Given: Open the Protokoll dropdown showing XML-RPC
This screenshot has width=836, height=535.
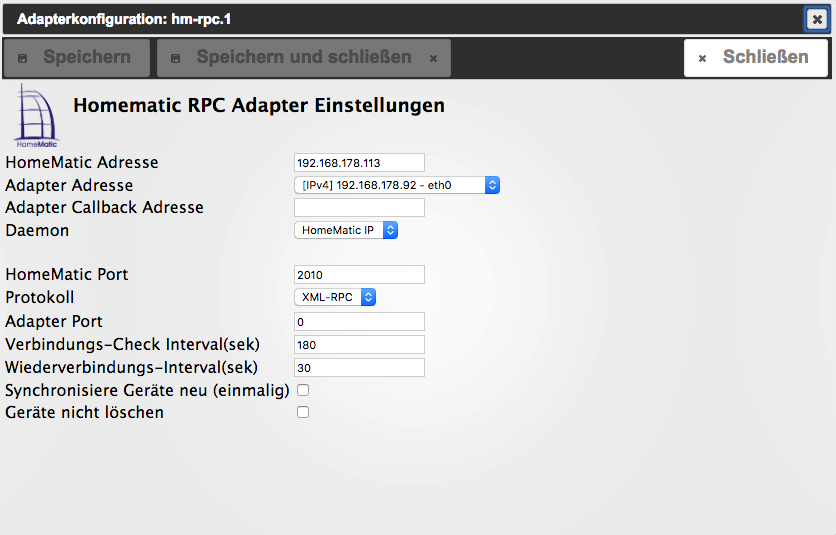Looking at the screenshot, I should coord(335,297).
